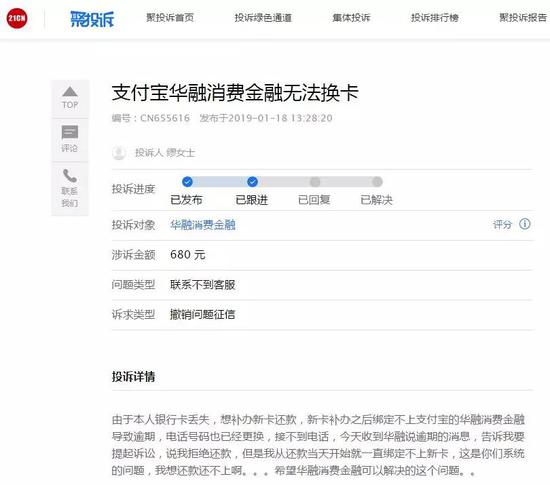Open the 聚投诉 site logo

92,19
